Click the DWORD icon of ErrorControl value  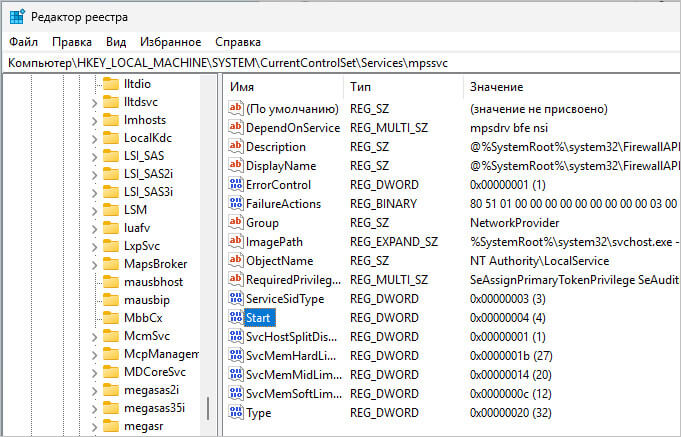(235, 185)
